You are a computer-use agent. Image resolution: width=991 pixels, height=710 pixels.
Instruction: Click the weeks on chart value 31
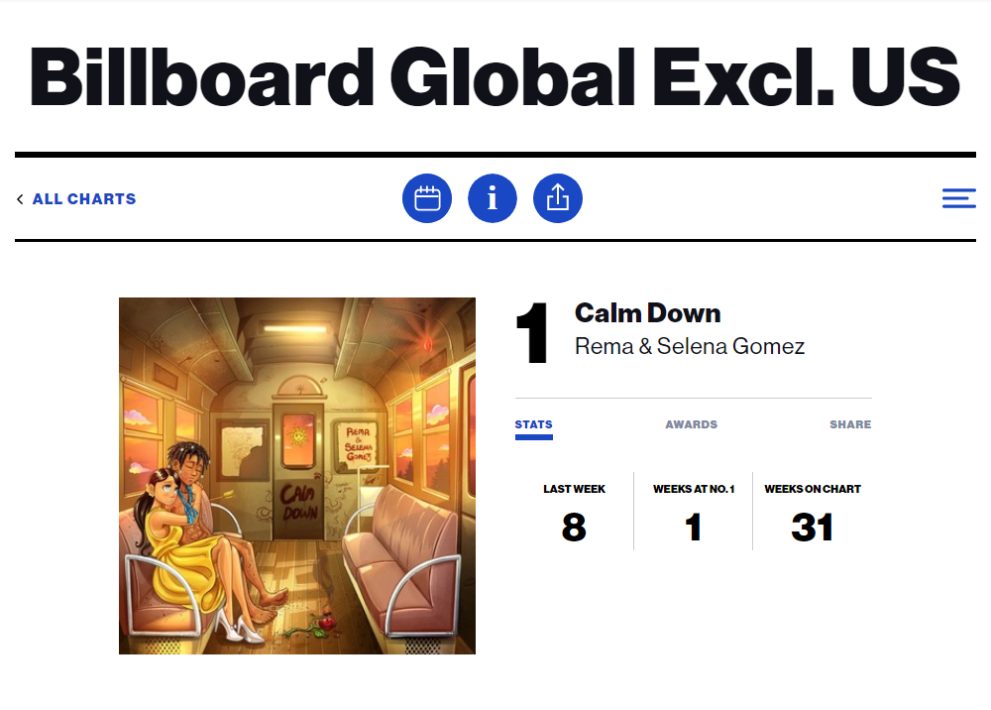click(812, 527)
